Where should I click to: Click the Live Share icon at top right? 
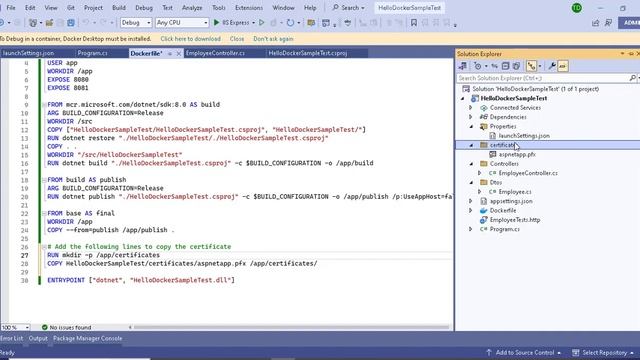596,23
